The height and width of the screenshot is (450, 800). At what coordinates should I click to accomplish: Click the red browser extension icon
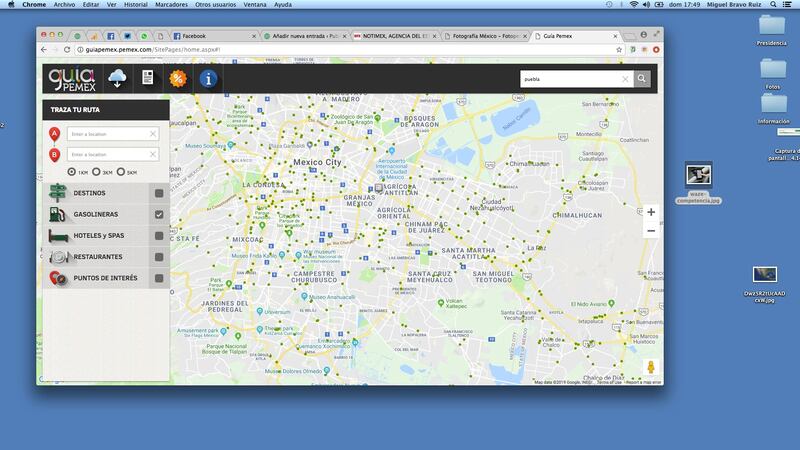pos(656,49)
